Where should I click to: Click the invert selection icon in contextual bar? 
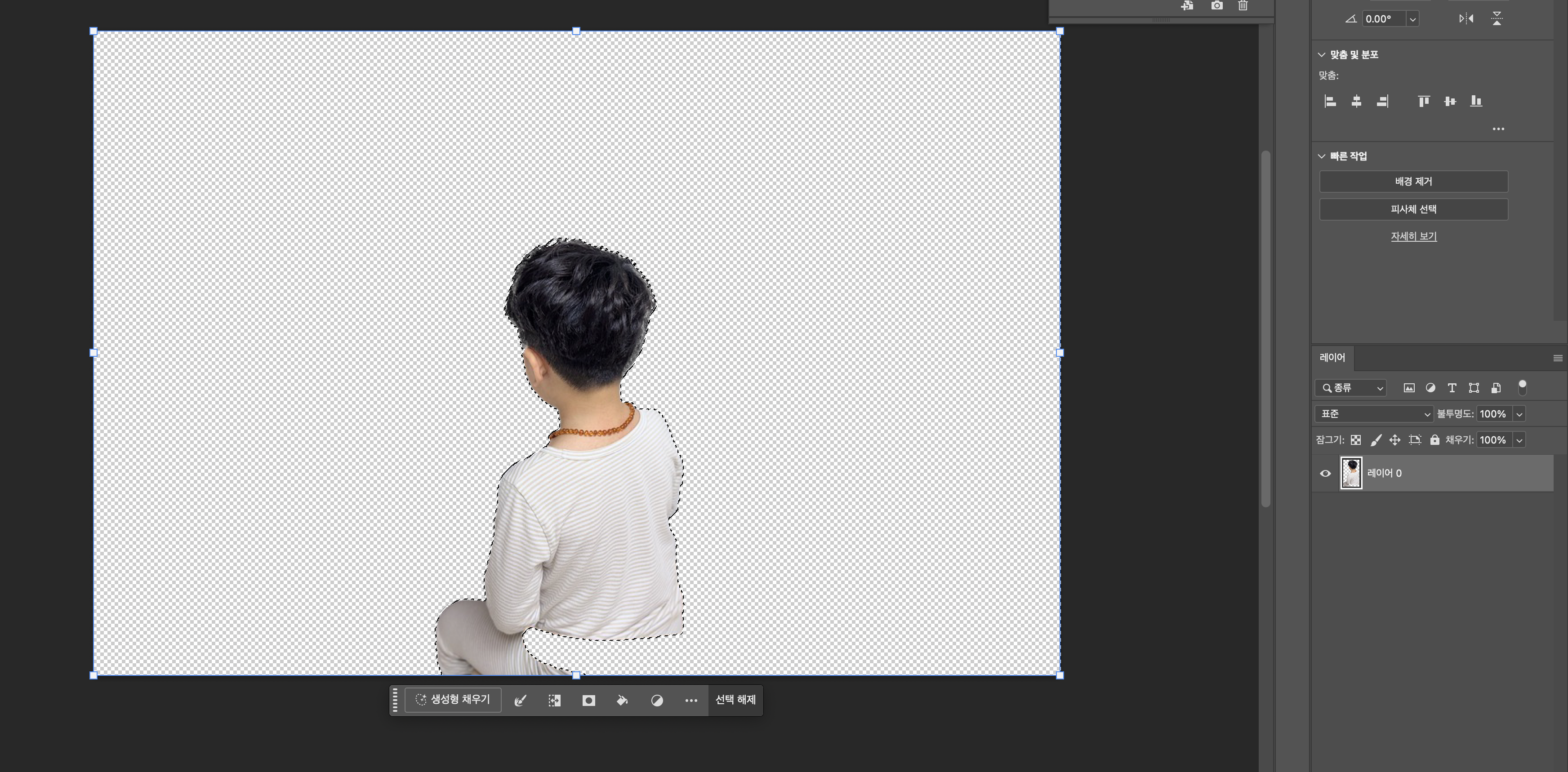coord(554,700)
